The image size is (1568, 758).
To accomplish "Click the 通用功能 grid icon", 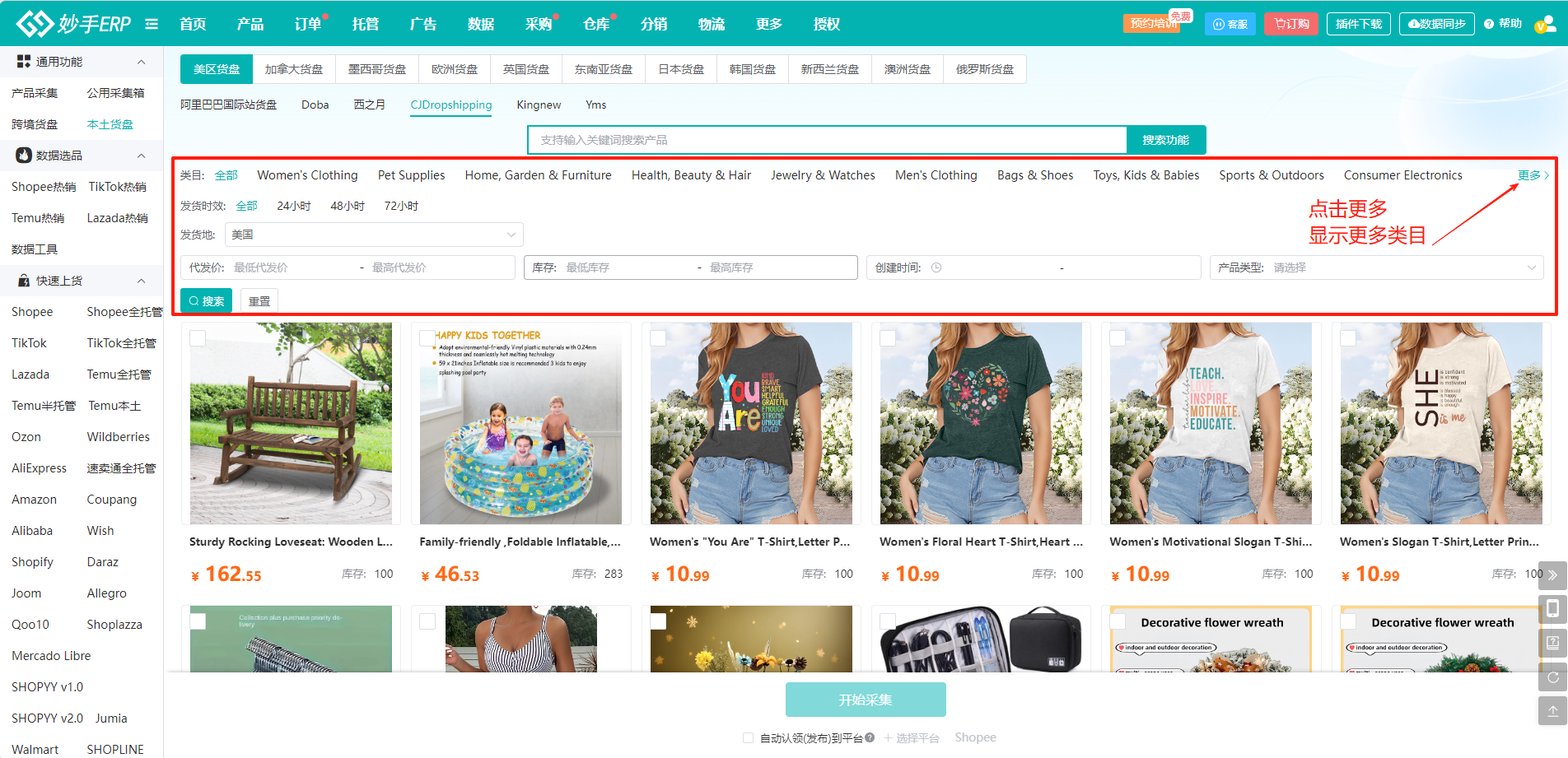I will [x=24, y=62].
